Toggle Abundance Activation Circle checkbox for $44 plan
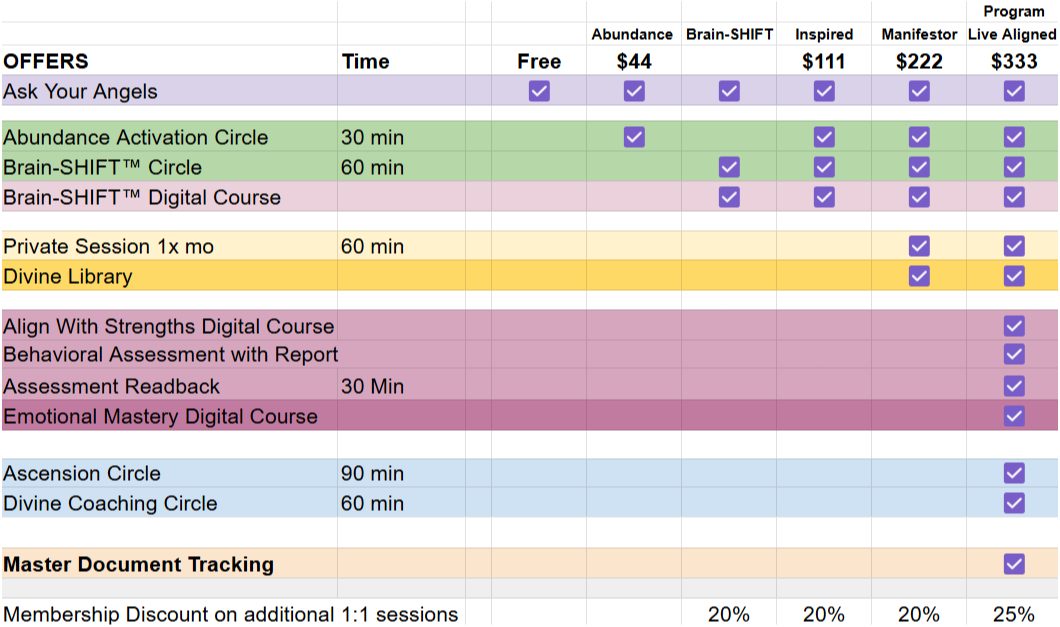This screenshot has height=627, width=1060. 633,137
